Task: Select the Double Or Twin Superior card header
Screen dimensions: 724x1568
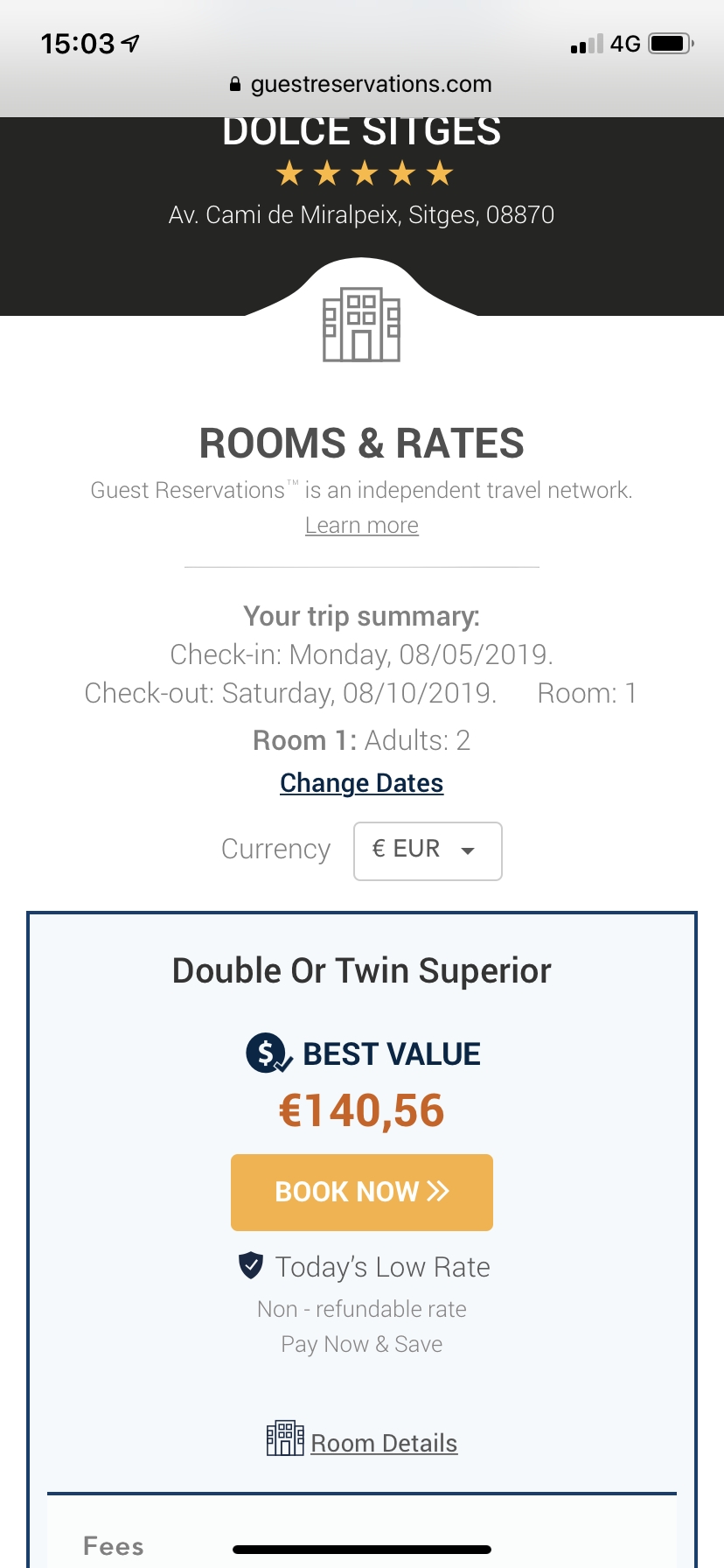Action: tap(361, 969)
